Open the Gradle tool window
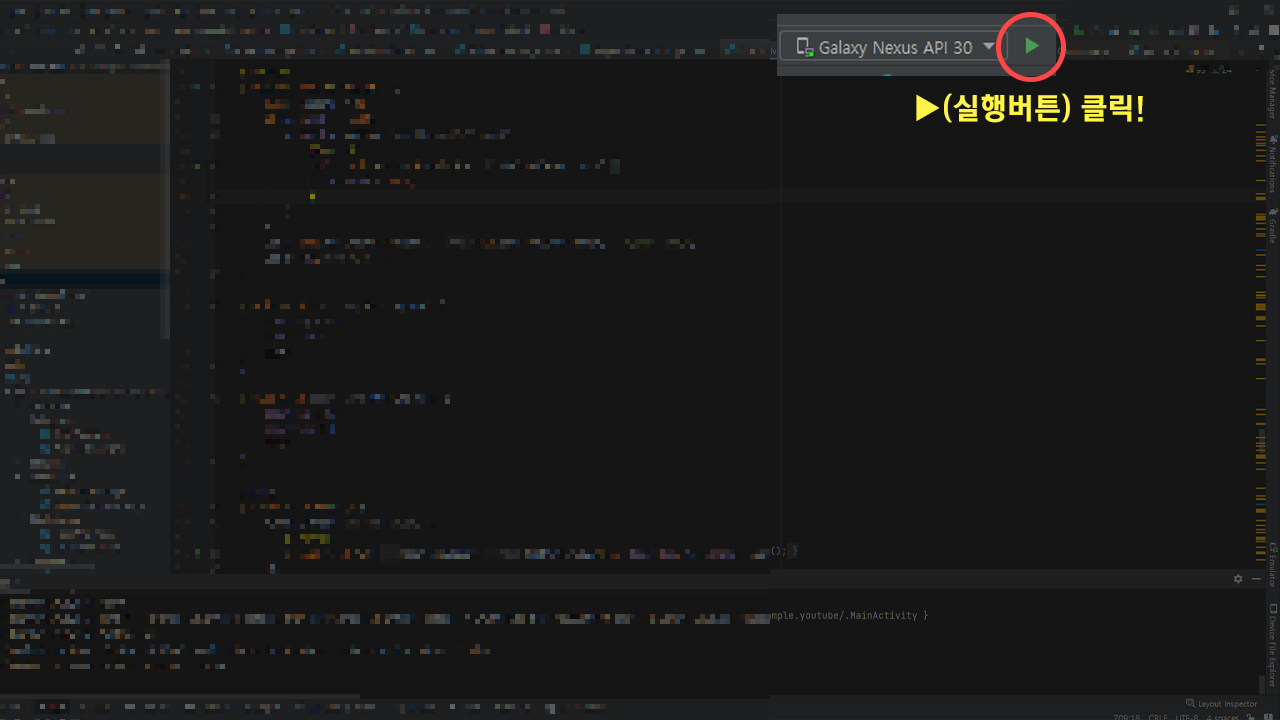 click(1272, 226)
